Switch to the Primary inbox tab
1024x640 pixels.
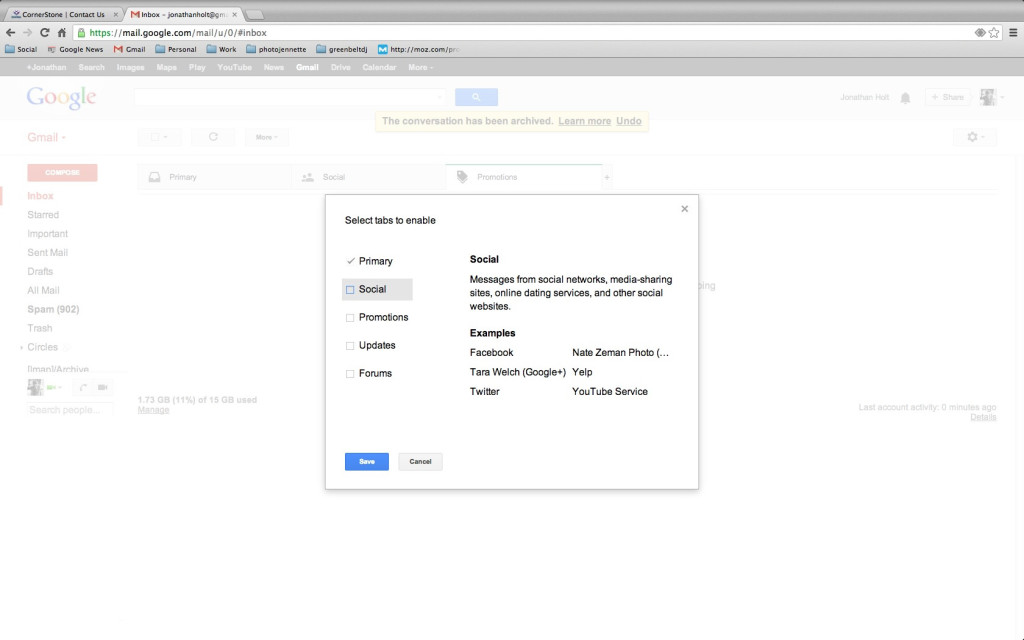point(214,177)
